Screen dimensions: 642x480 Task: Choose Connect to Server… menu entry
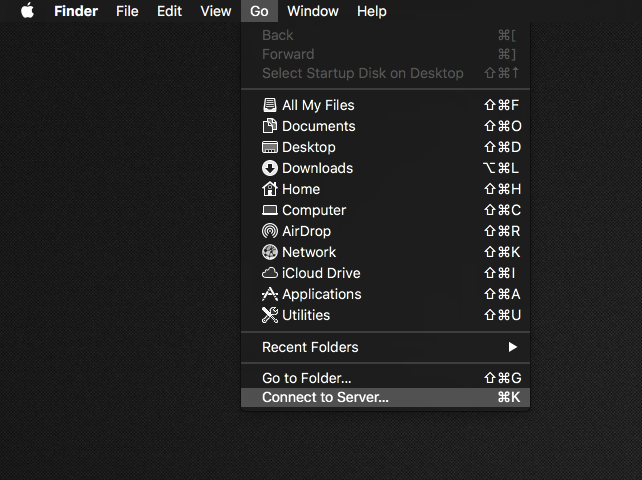[x=385, y=397]
